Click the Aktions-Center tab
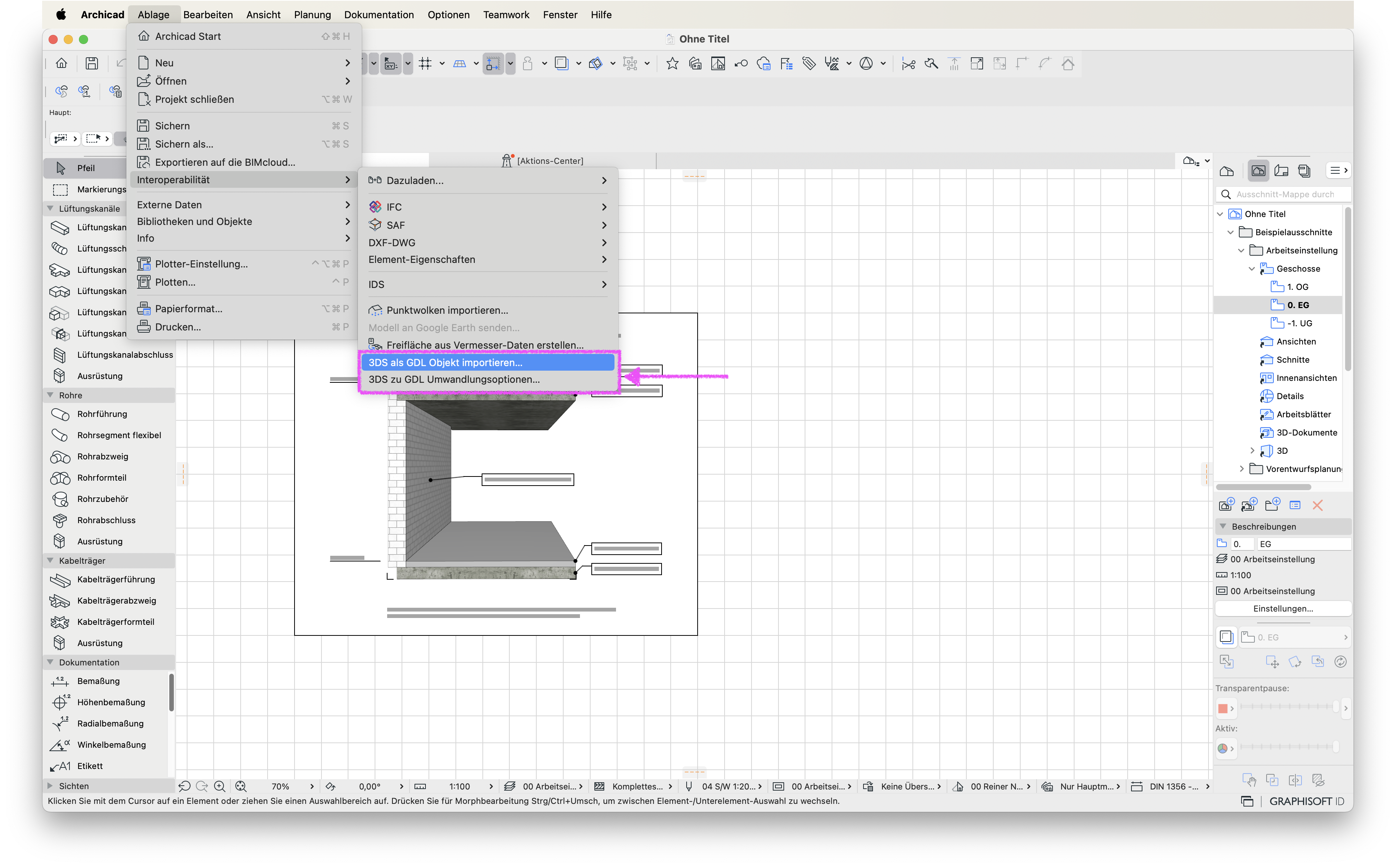Viewport: 1396px width, 868px height. coord(543,161)
